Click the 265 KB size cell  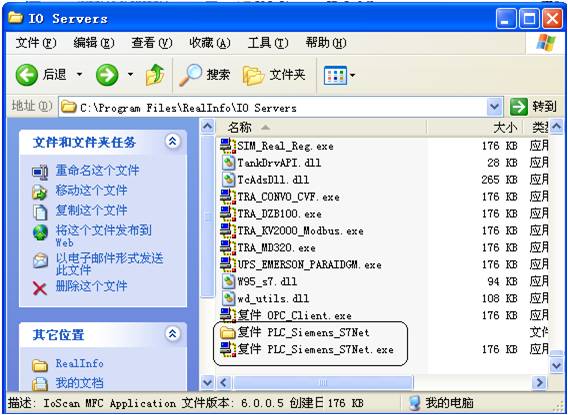(x=499, y=180)
